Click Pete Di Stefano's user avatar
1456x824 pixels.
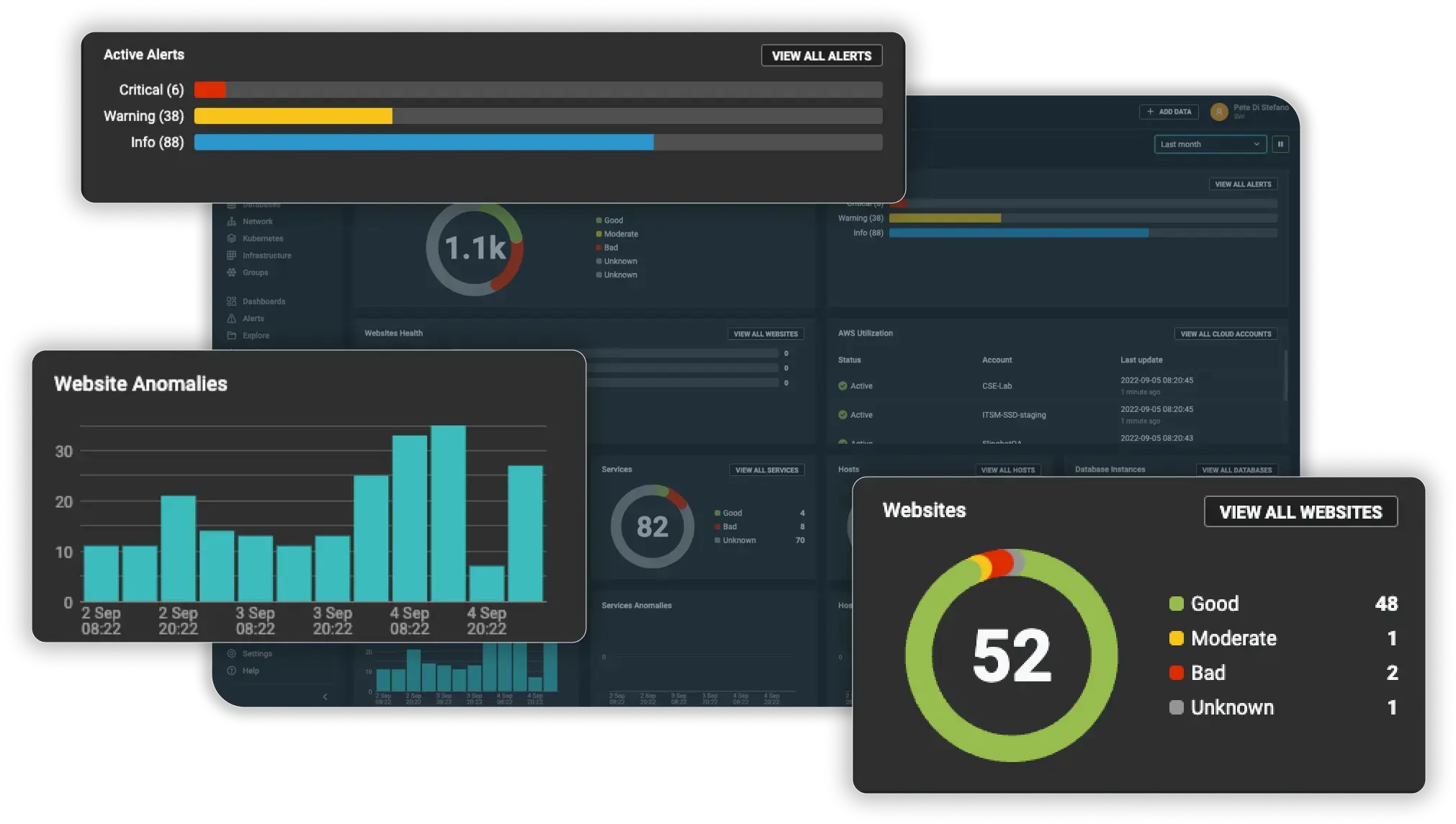pos(1218,112)
